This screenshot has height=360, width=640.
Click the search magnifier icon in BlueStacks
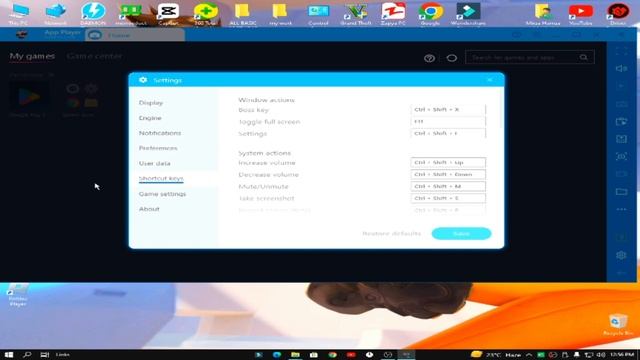[x=584, y=58]
